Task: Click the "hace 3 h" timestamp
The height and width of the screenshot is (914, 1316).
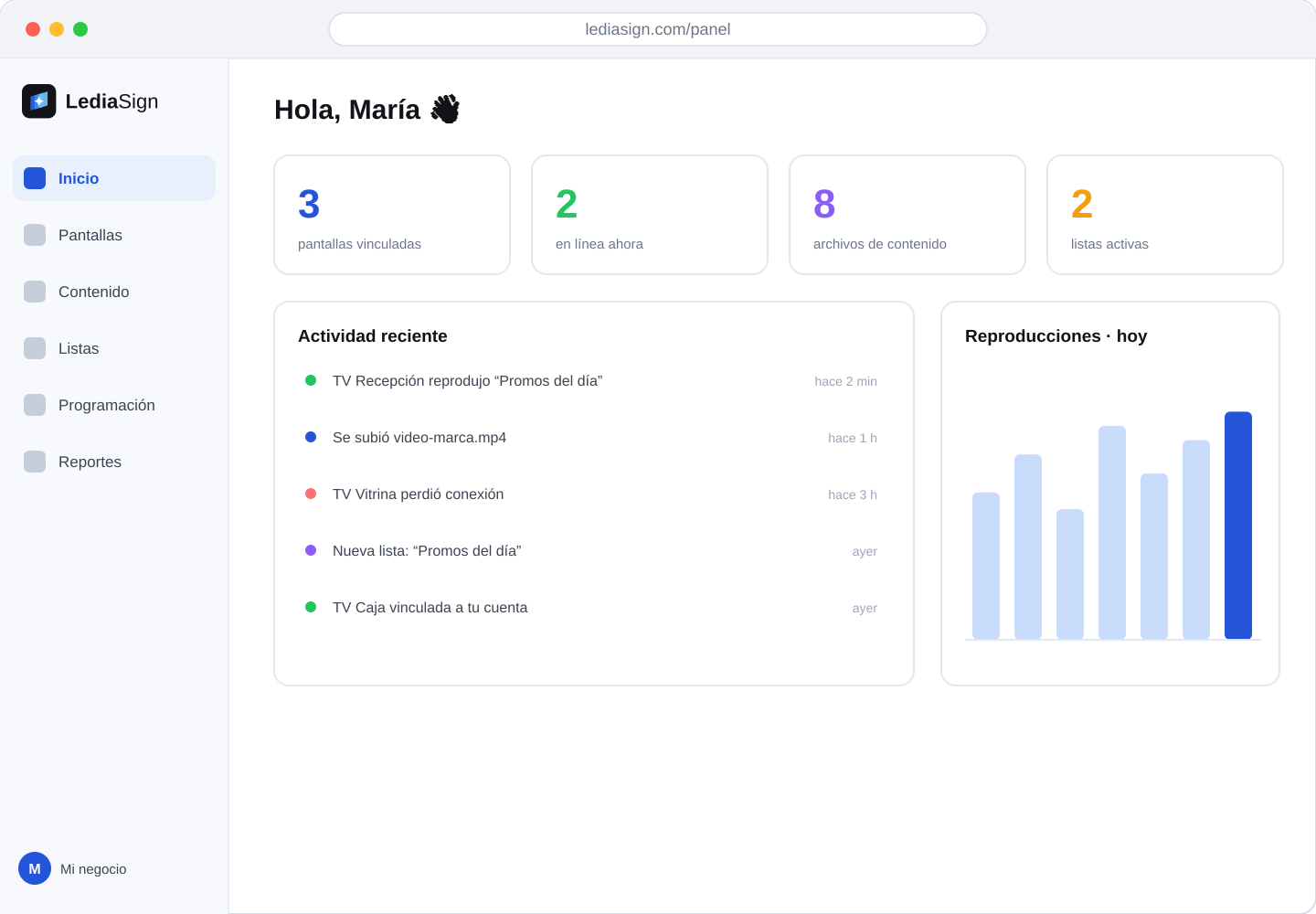Action: pos(853,494)
